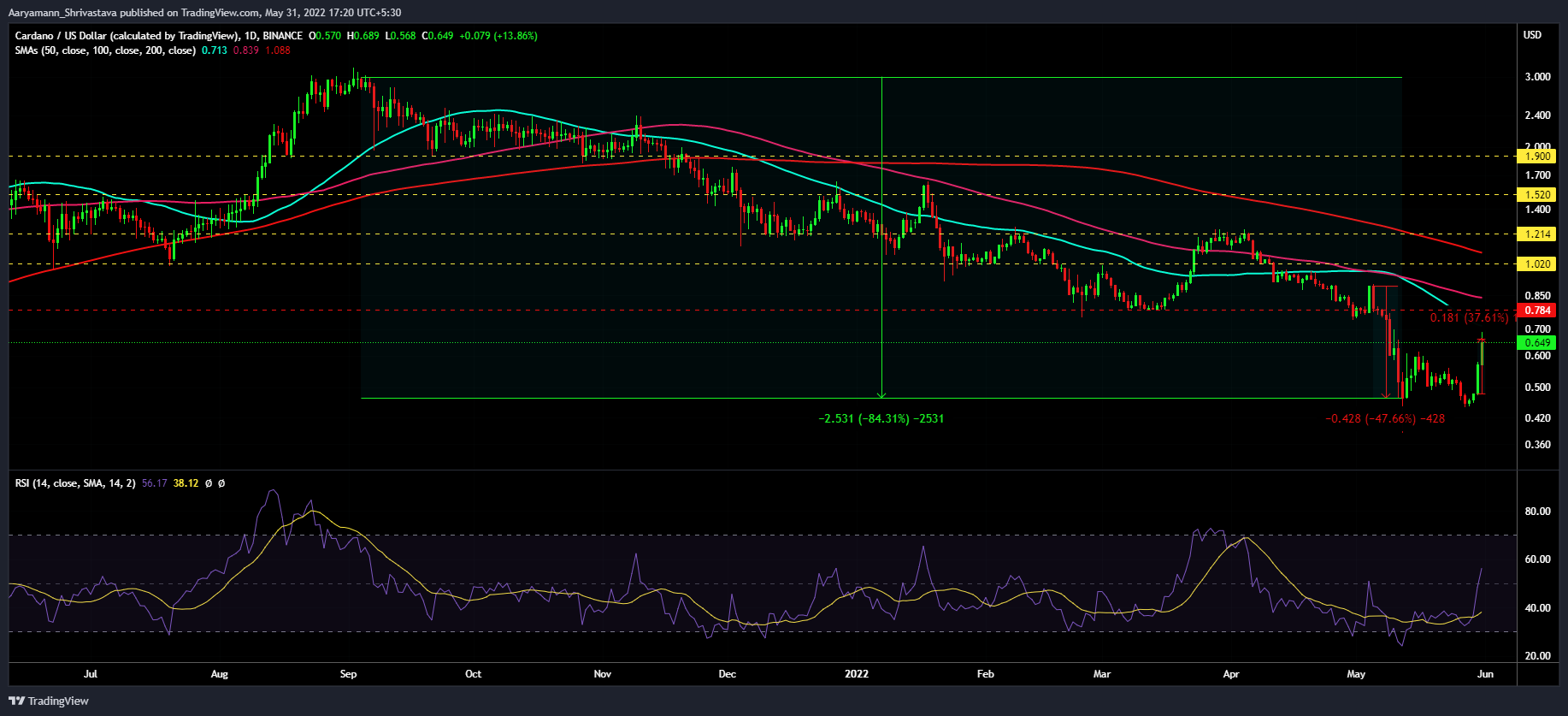This screenshot has height=716, width=1568.
Task: Click the yellow 38.12 RSI average value
Action: 186,483
